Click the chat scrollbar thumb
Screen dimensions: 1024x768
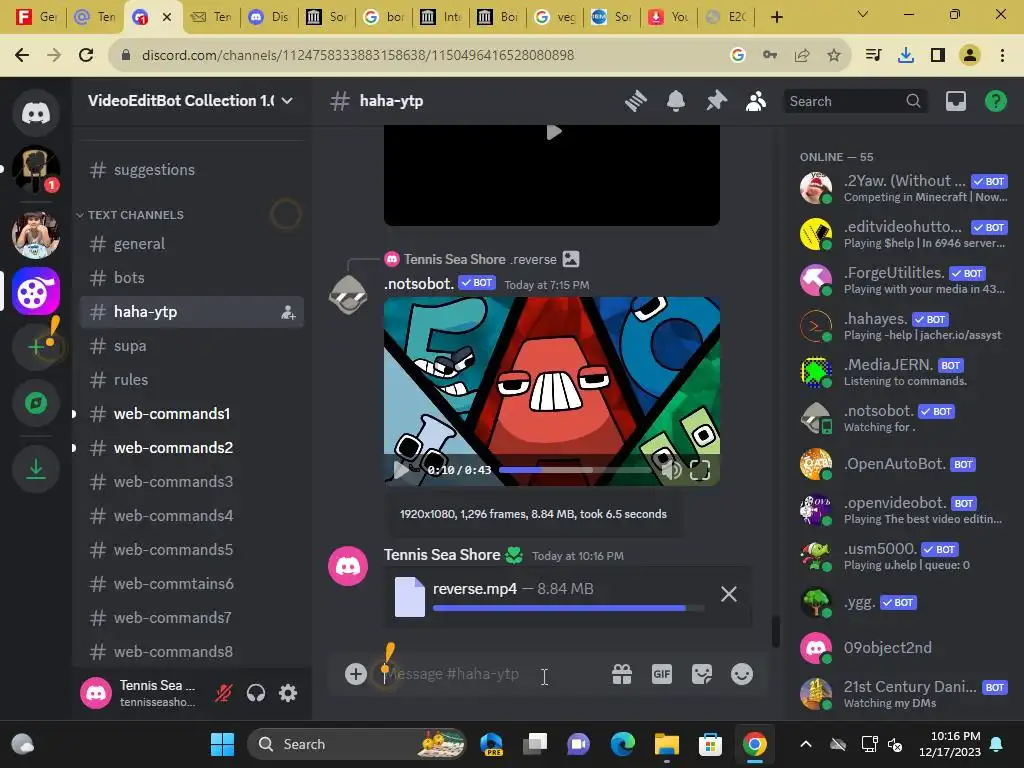point(775,631)
